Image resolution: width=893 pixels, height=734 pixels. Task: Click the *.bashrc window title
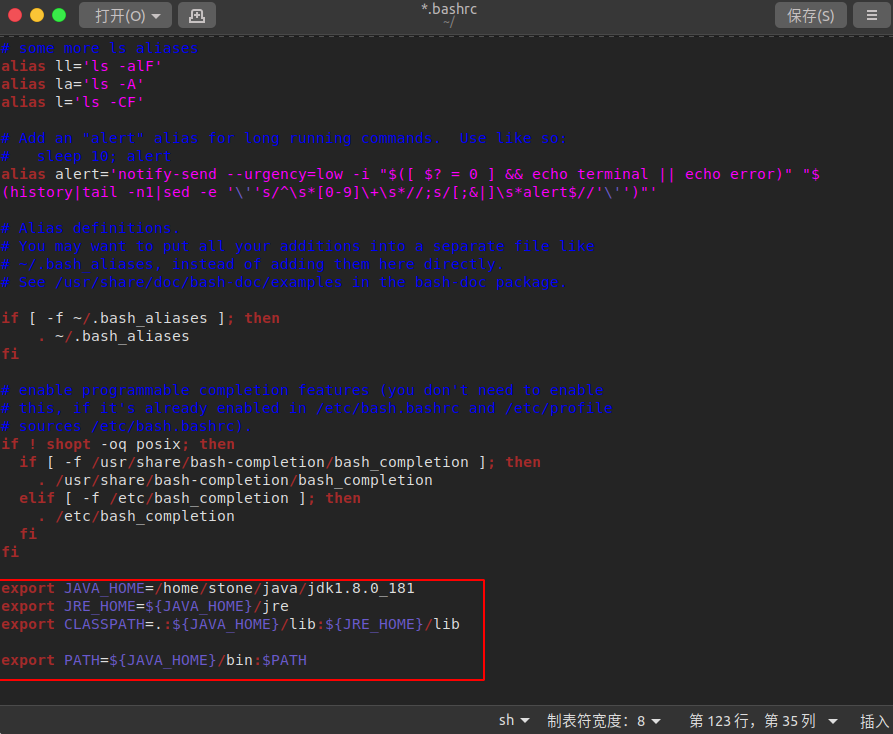[x=449, y=9]
